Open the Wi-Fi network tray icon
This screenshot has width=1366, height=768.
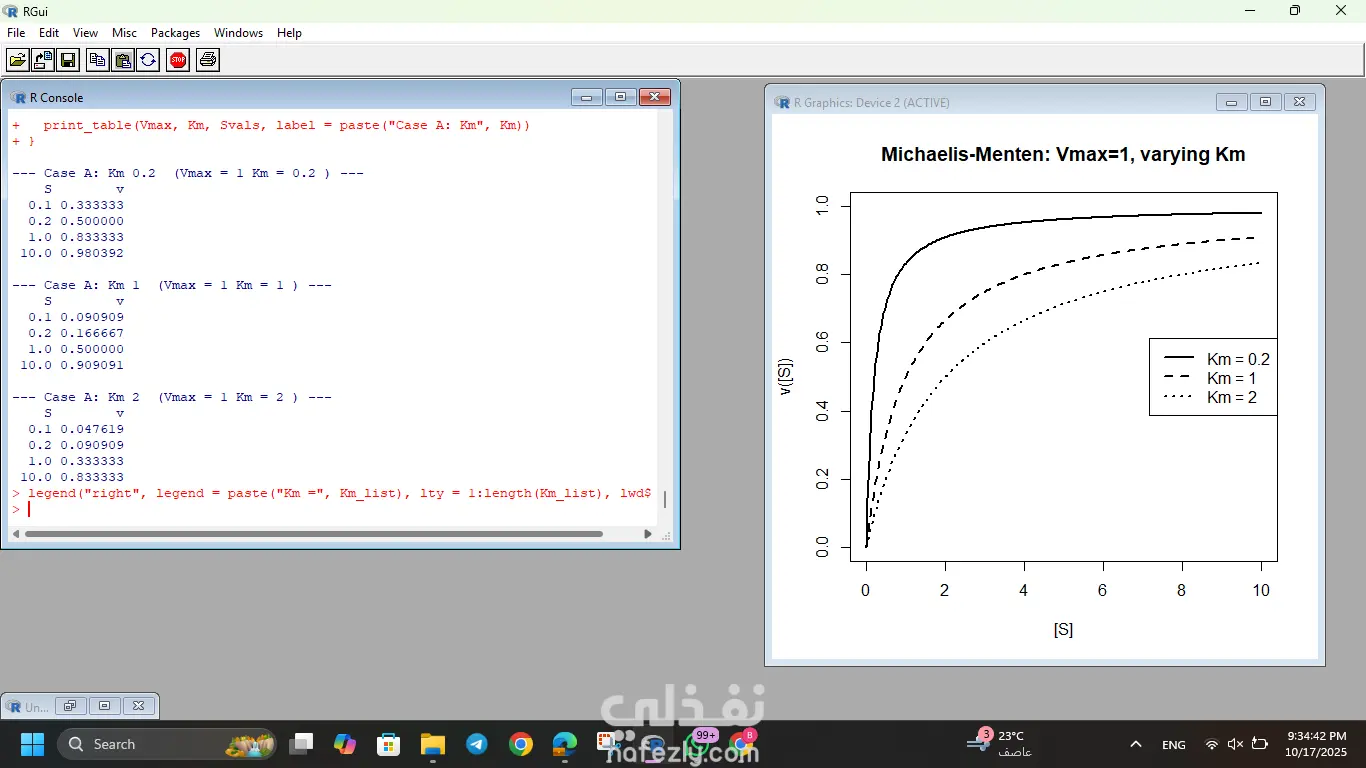tap(1212, 745)
